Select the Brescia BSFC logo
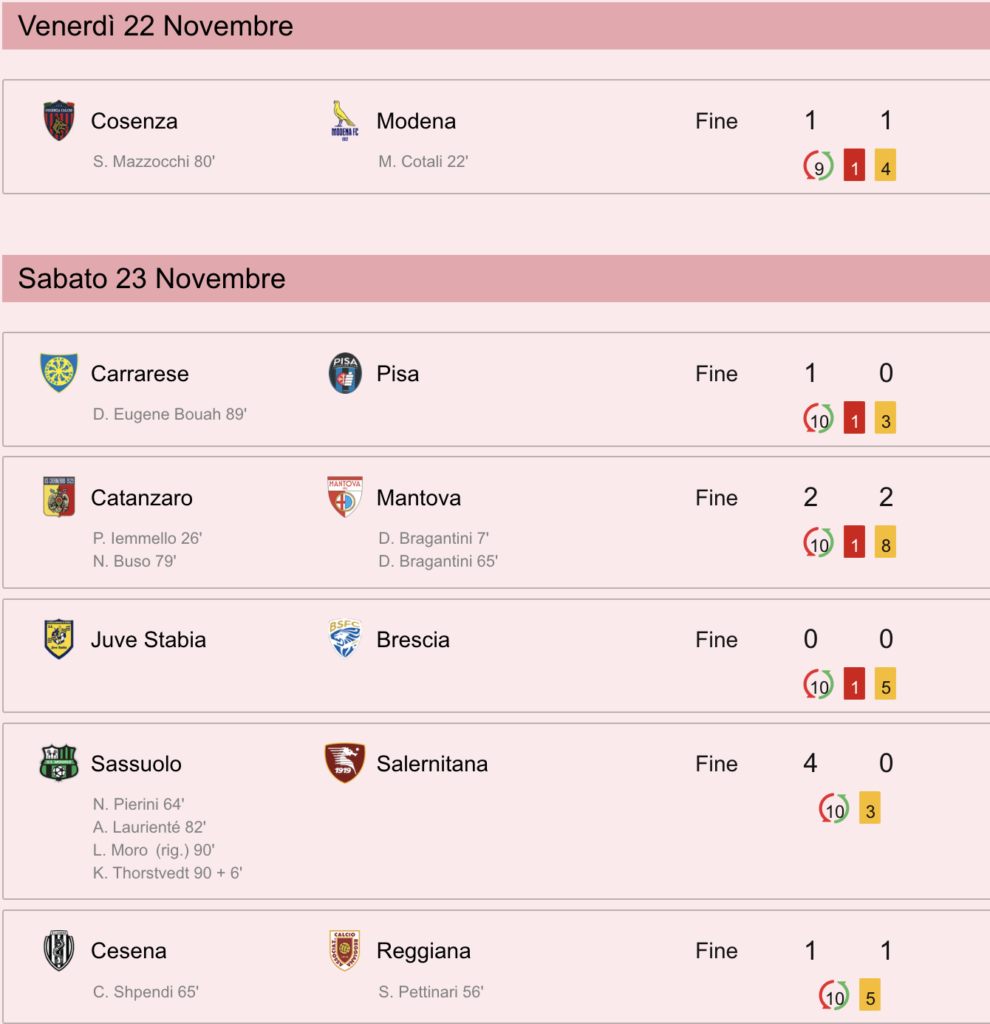The height and width of the screenshot is (1024, 990). (345, 639)
